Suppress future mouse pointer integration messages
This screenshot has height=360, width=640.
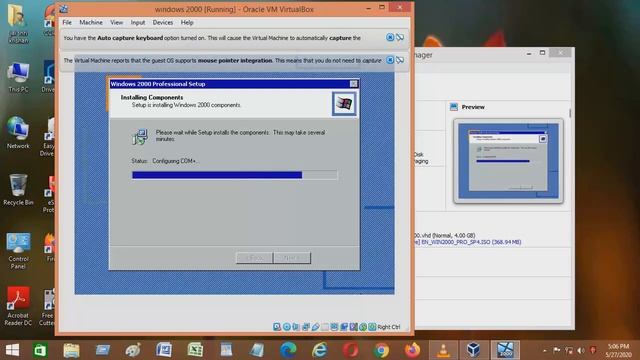click(x=400, y=60)
